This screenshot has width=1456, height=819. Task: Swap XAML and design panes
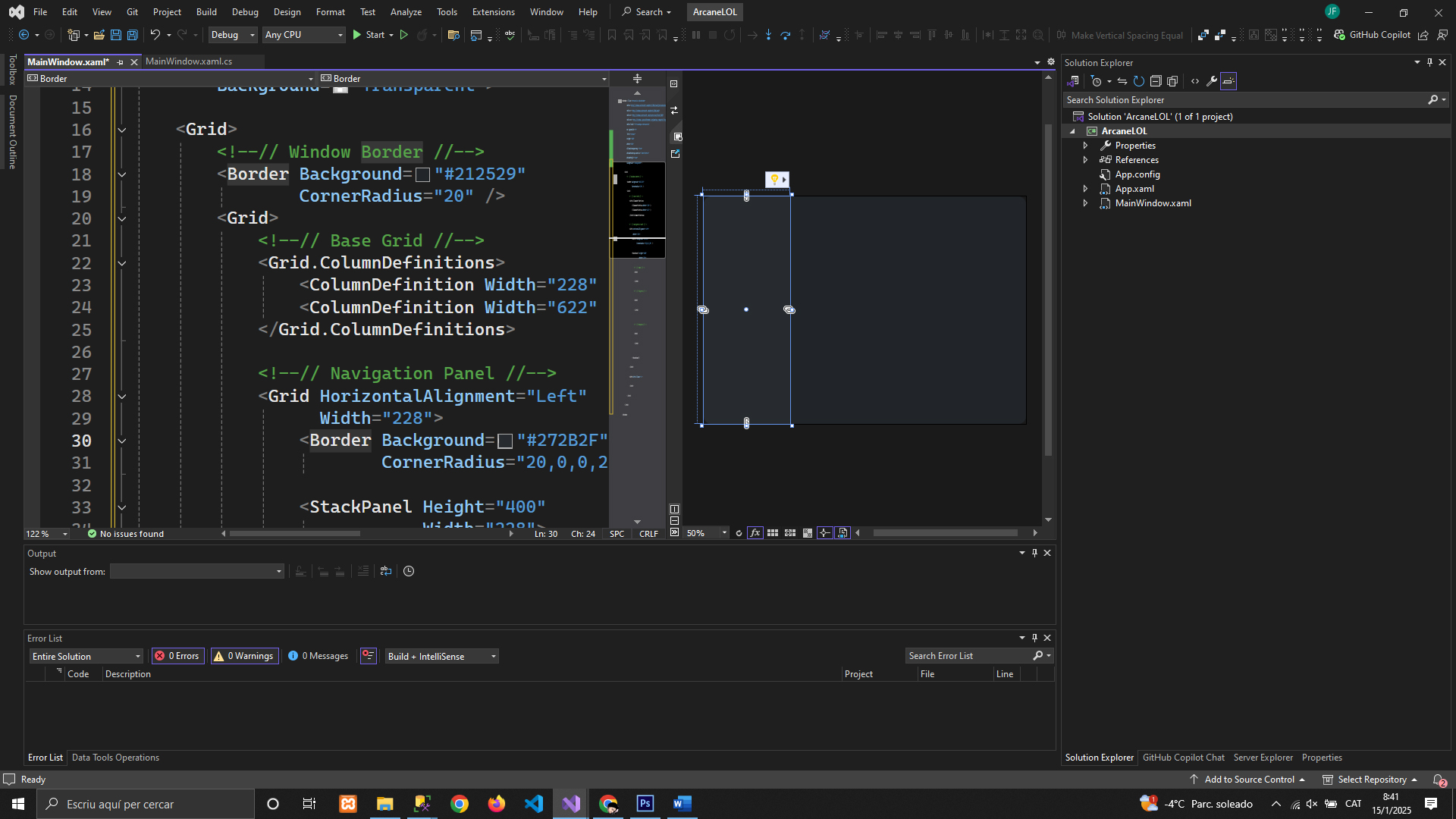(674, 111)
